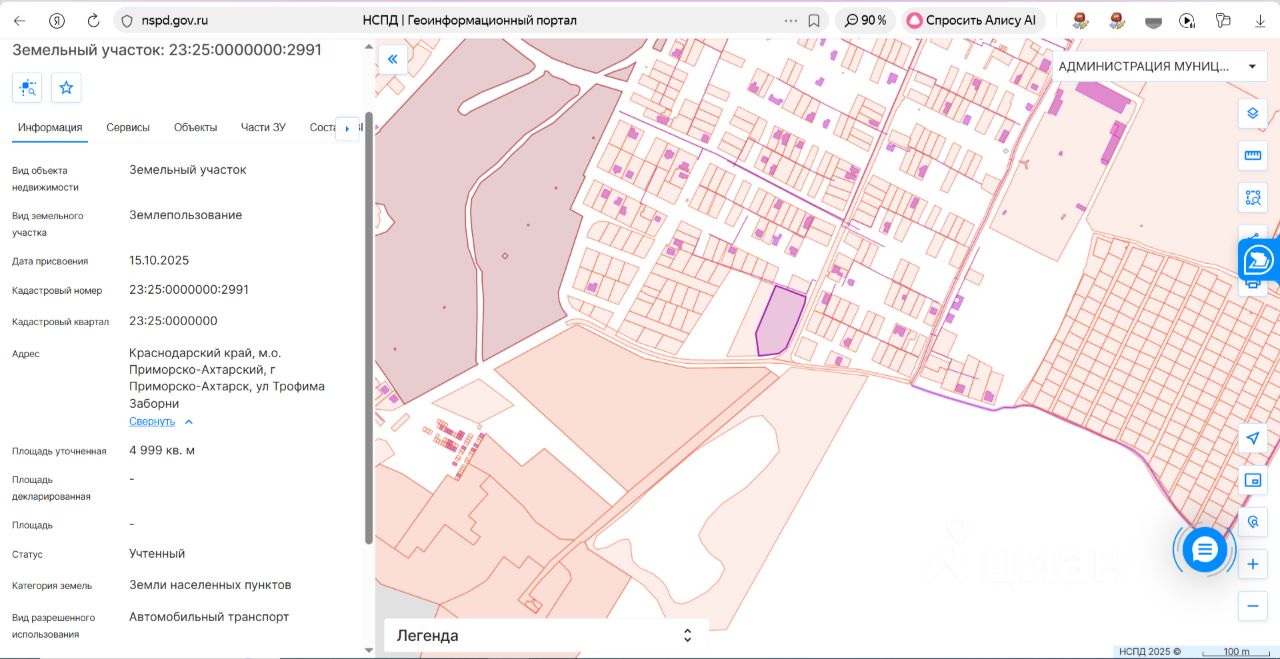1280x659 pixels.
Task: Open the map layers panel
Action: (1253, 113)
